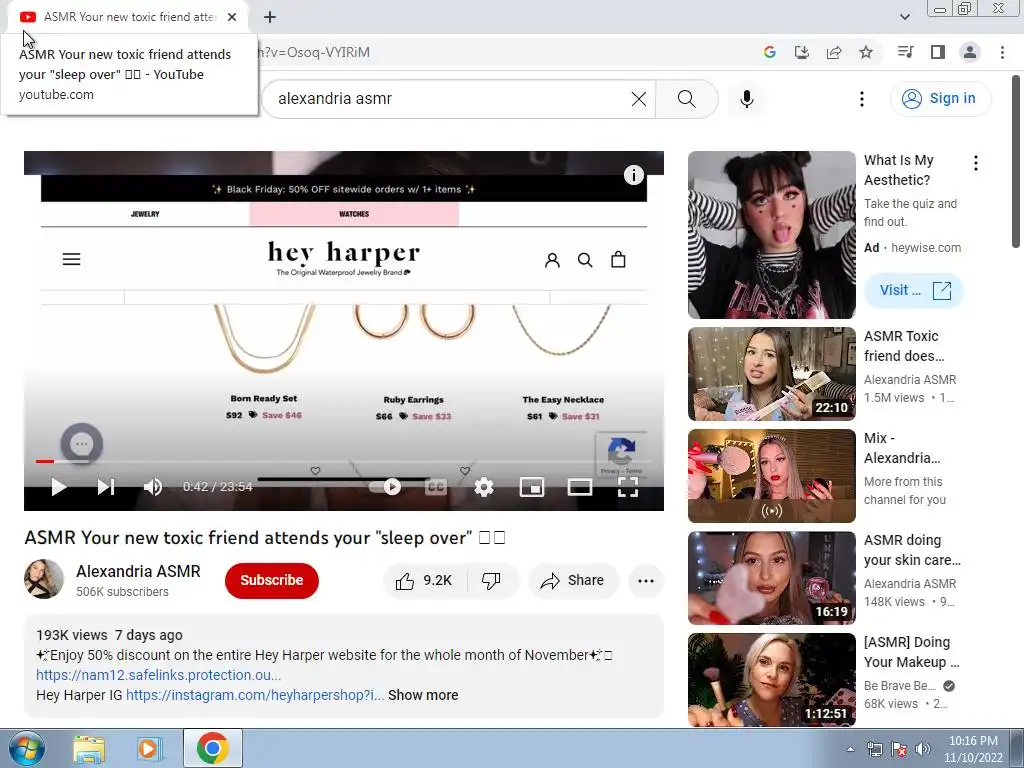Mute the video volume
Screen dimensions: 1024x768
coord(153,487)
